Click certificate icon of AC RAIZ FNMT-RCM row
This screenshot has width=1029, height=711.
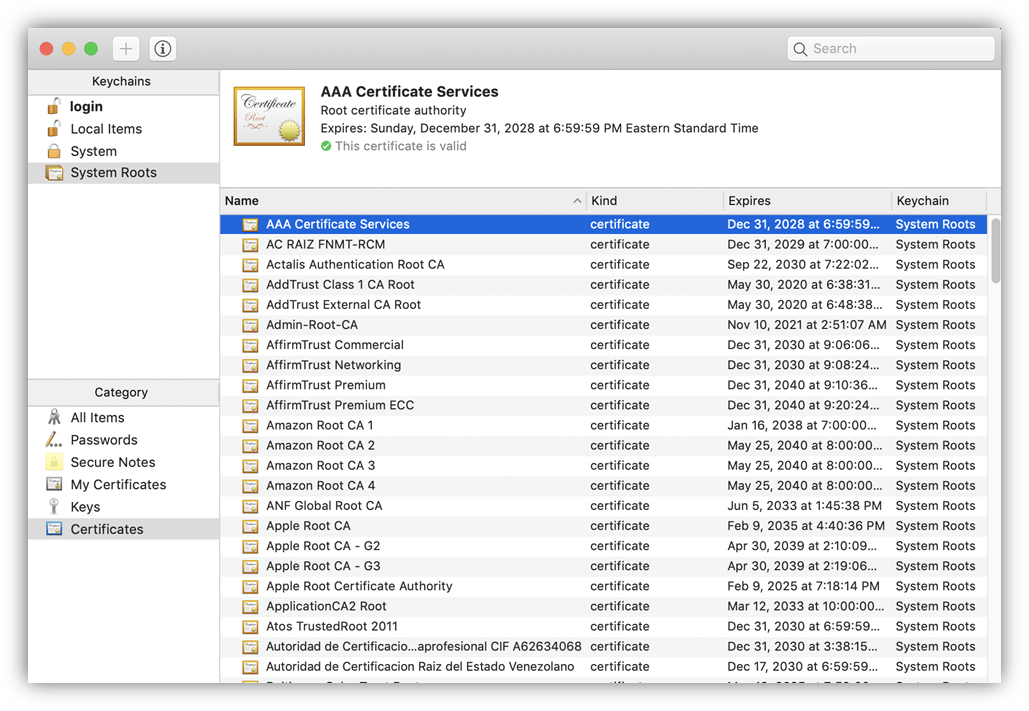[250, 245]
